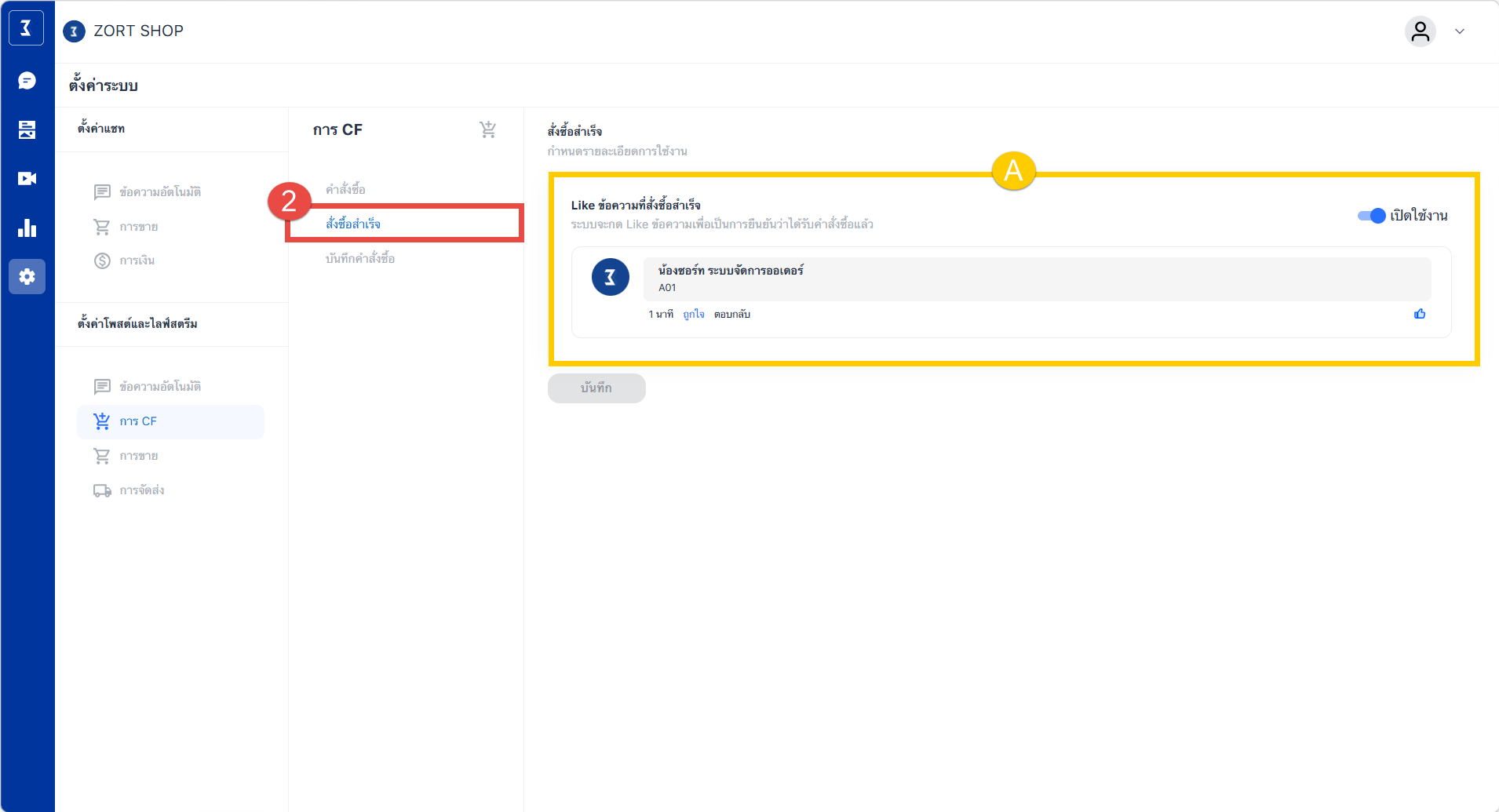Viewport: 1499px width, 812px height.
Task: Open การจัดส่ง shipping settings
Action: pos(141,490)
